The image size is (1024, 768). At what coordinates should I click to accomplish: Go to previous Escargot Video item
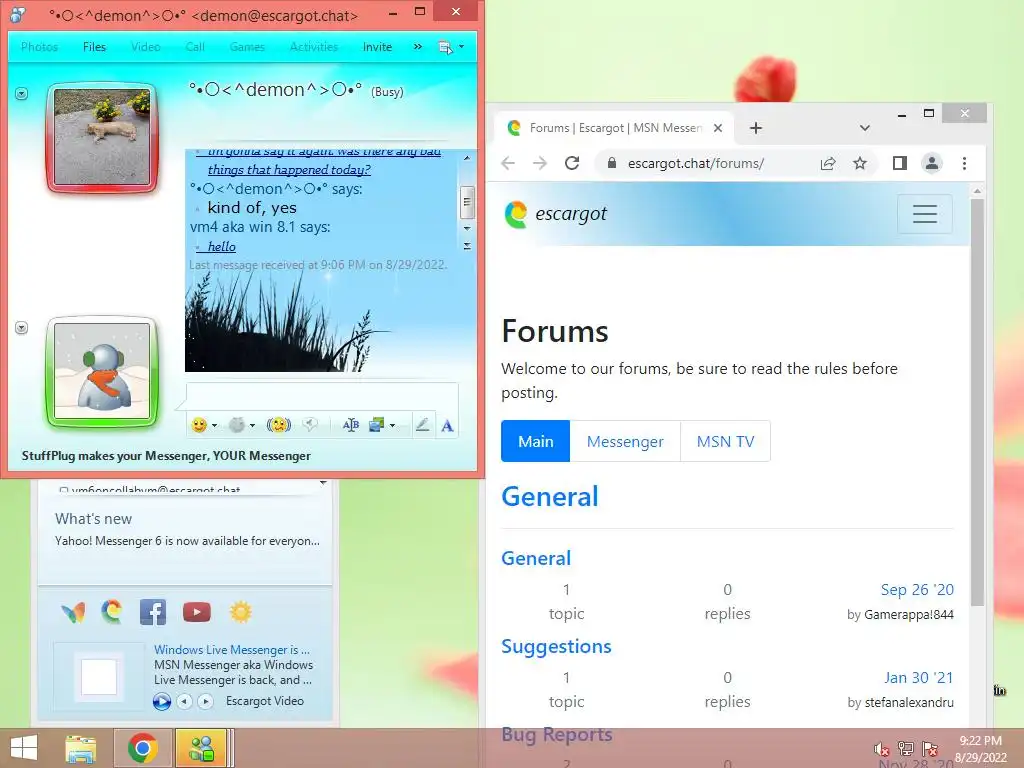tap(185, 701)
